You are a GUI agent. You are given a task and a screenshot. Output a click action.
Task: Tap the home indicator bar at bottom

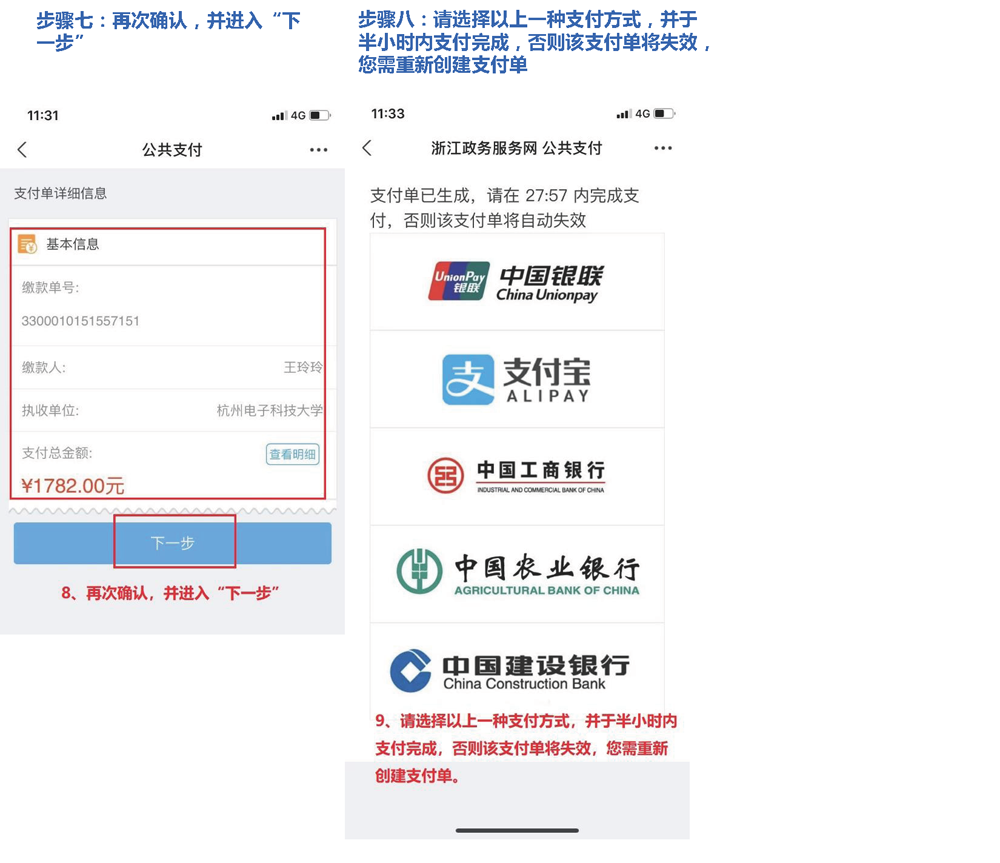pyautogui.click(x=517, y=830)
